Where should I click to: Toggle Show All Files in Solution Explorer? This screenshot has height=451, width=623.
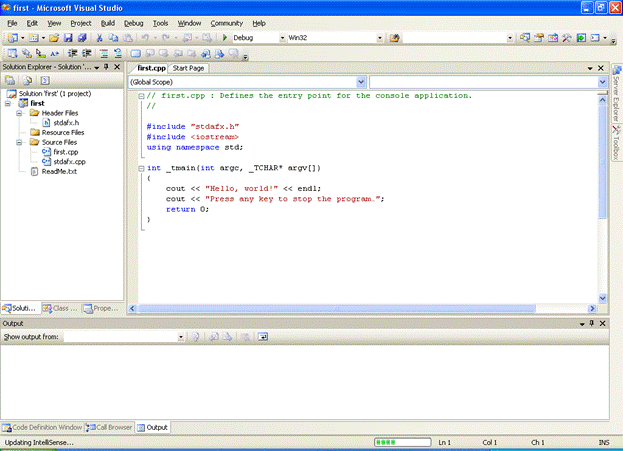pos(27,81)
